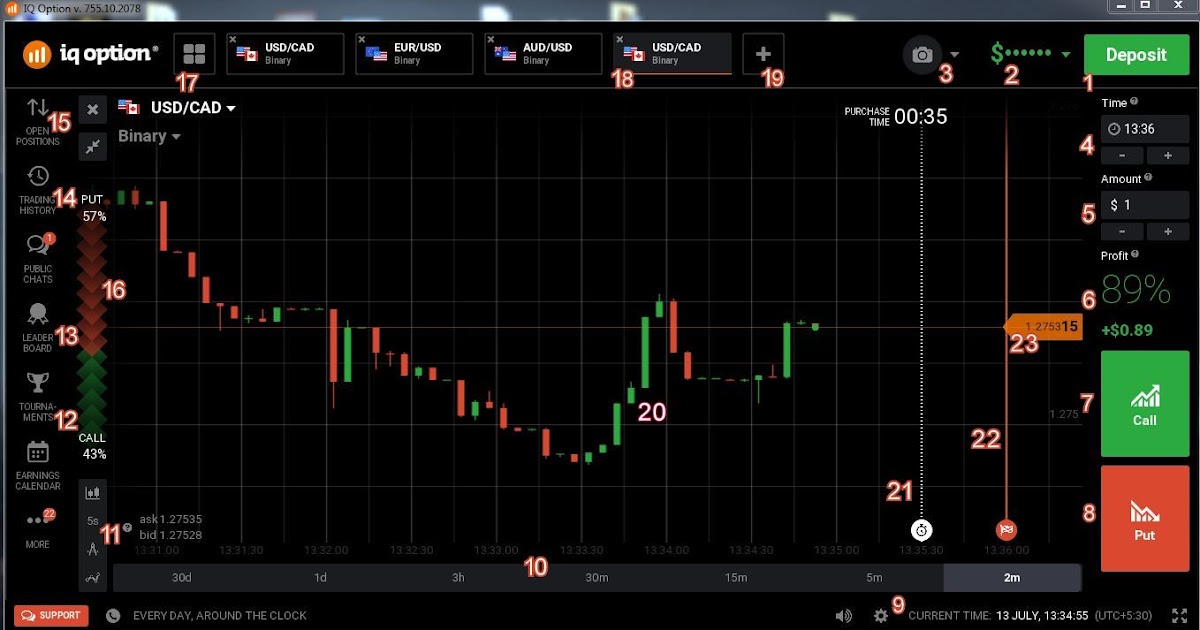Image resolution: width=1200 pixels, height=630 pixels.
Task: Decrease amount with minus button
Action: 1122,232
